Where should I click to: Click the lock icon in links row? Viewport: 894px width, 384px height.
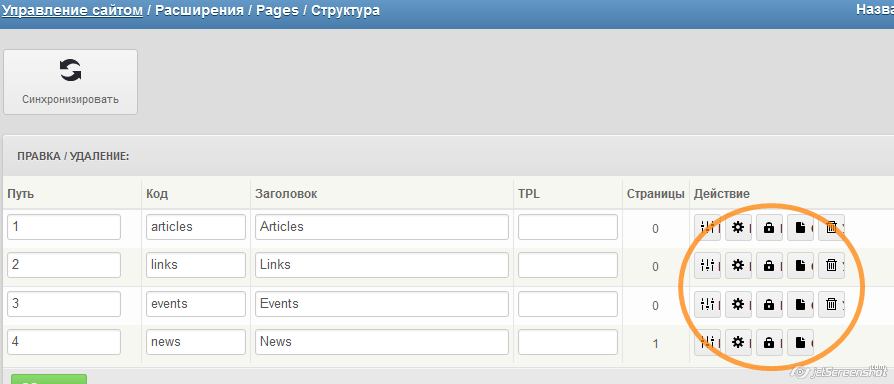pyautogui.click(x=769, y=265)
